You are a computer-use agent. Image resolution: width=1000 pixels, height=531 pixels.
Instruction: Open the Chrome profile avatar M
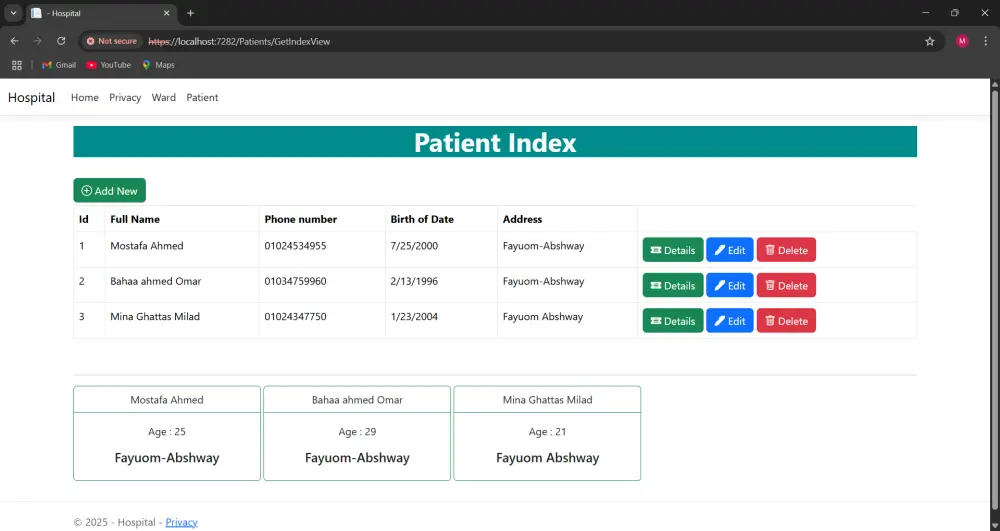962,41
